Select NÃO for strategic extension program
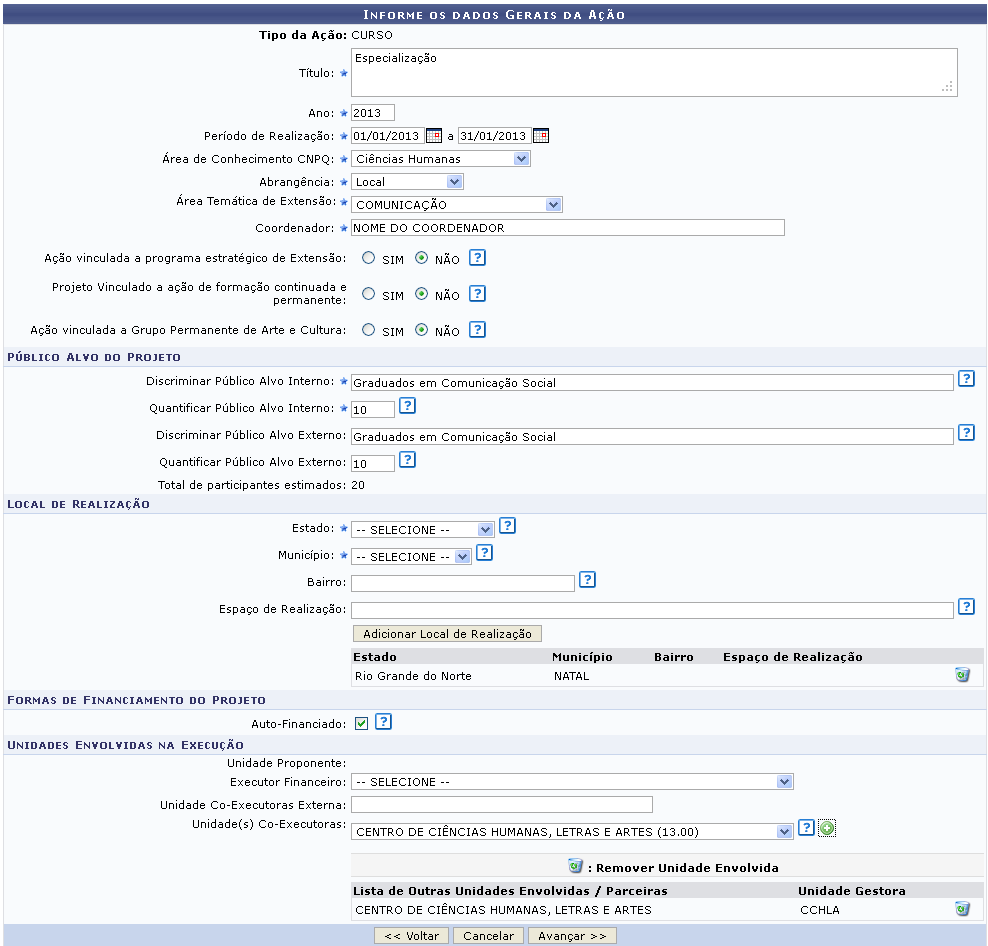988x946 pixels. (422, 258)
